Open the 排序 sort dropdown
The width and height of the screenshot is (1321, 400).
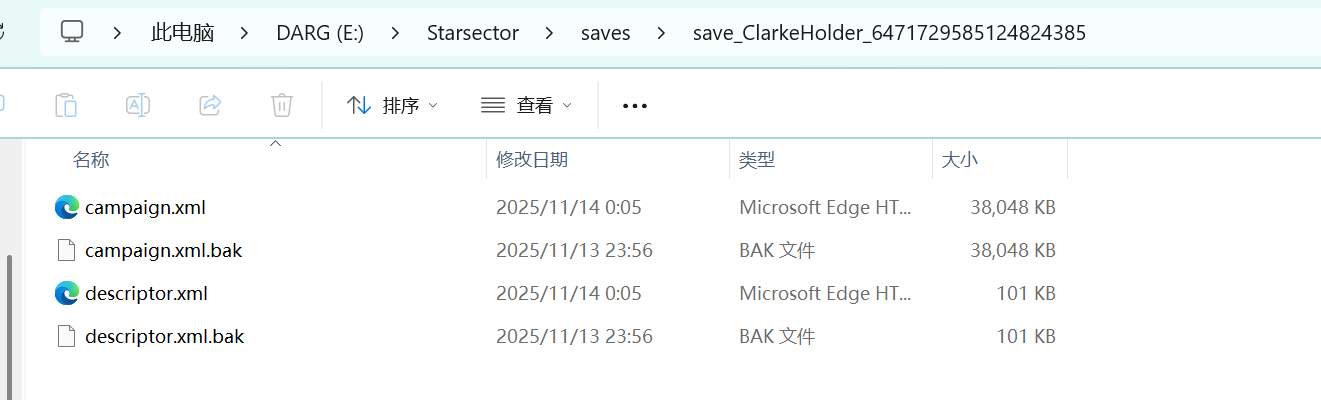(392, 105)
